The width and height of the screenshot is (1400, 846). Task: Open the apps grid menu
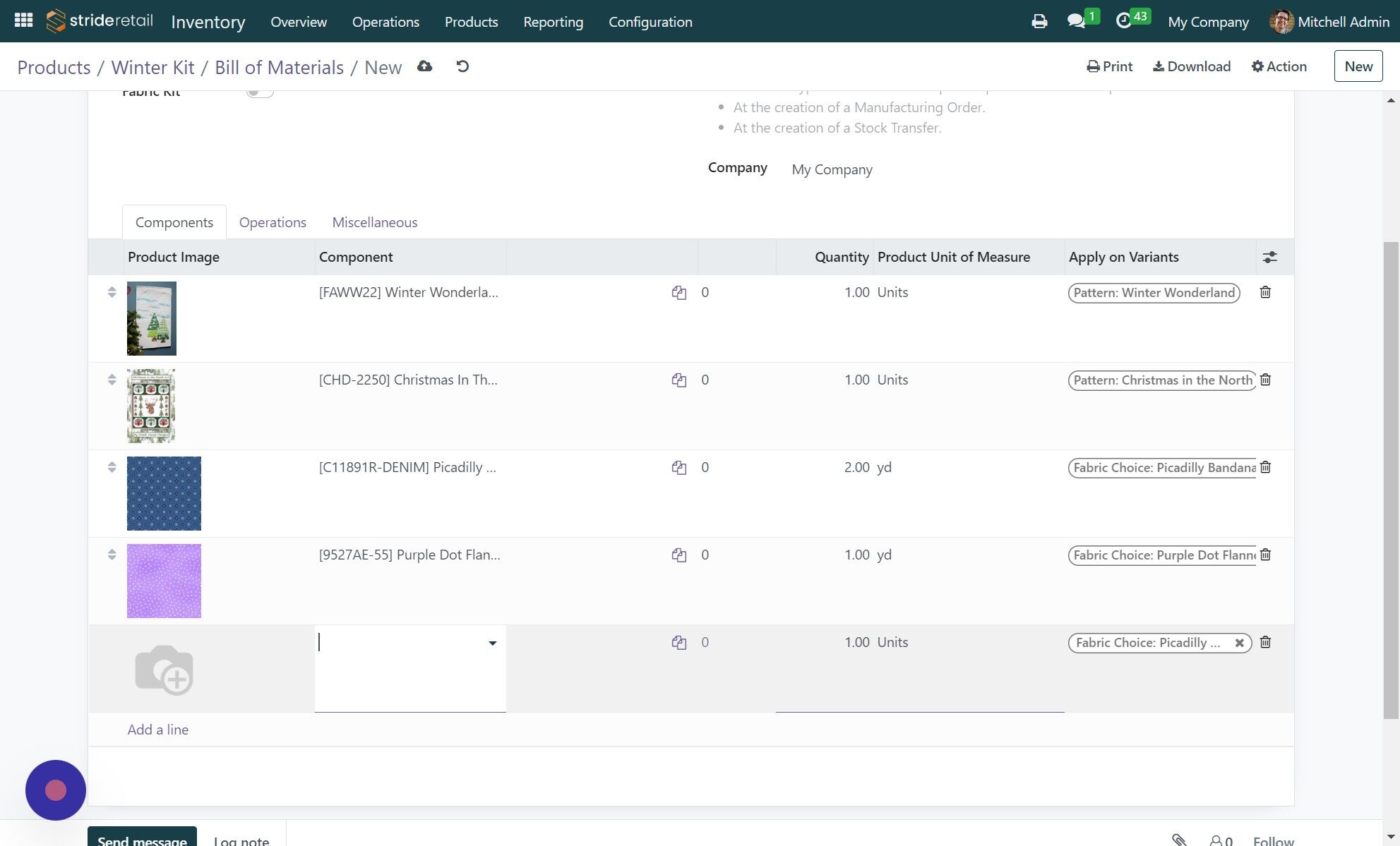point(23,20)
